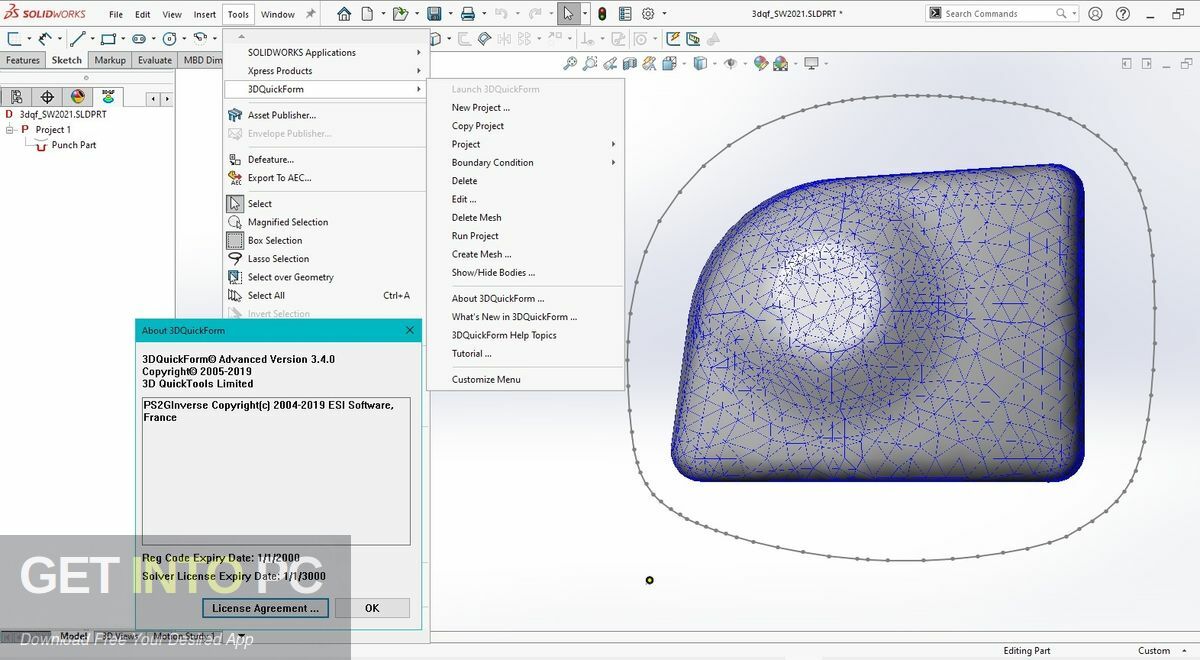This screenshot has width=1200, height=660.
Task: Open the ConfigurationManager crosshair tab
Action: tap(47, 97)
